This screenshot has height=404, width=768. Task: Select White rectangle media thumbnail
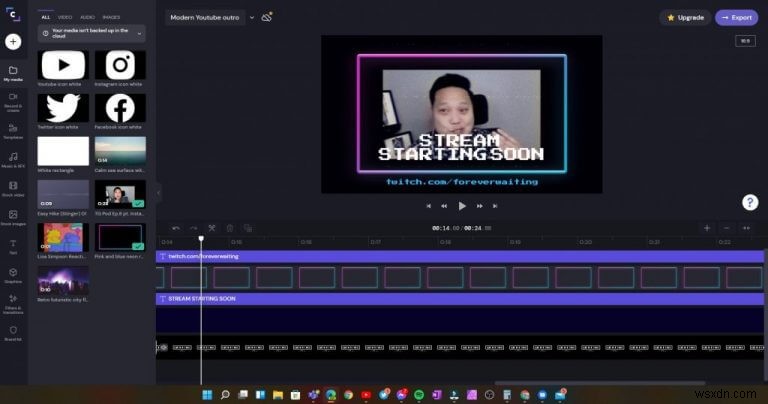point(63,151)
